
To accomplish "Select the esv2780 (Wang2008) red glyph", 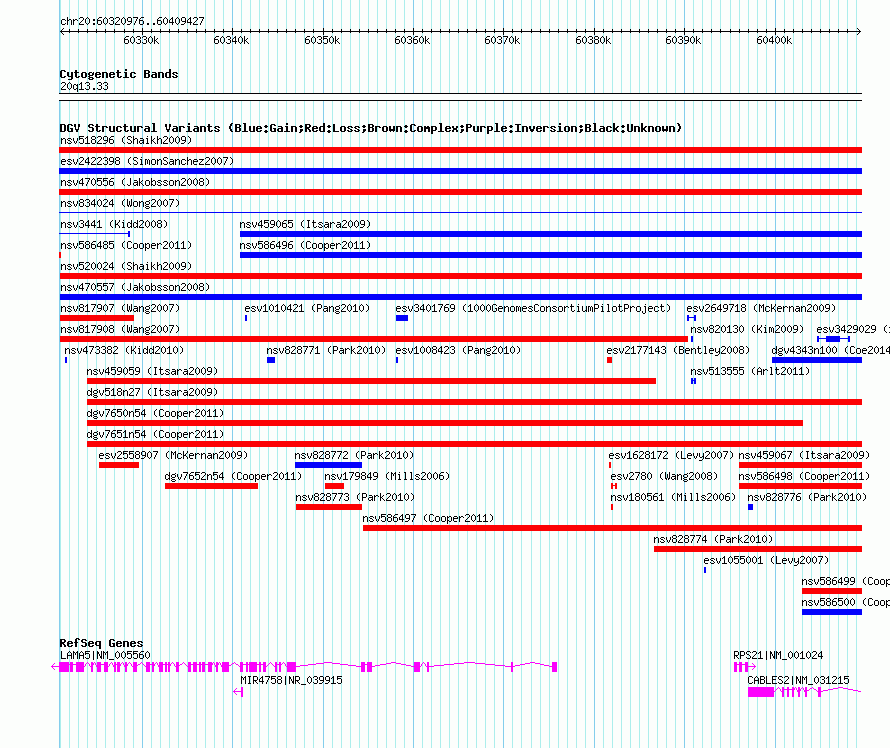I will coord(614,486).
